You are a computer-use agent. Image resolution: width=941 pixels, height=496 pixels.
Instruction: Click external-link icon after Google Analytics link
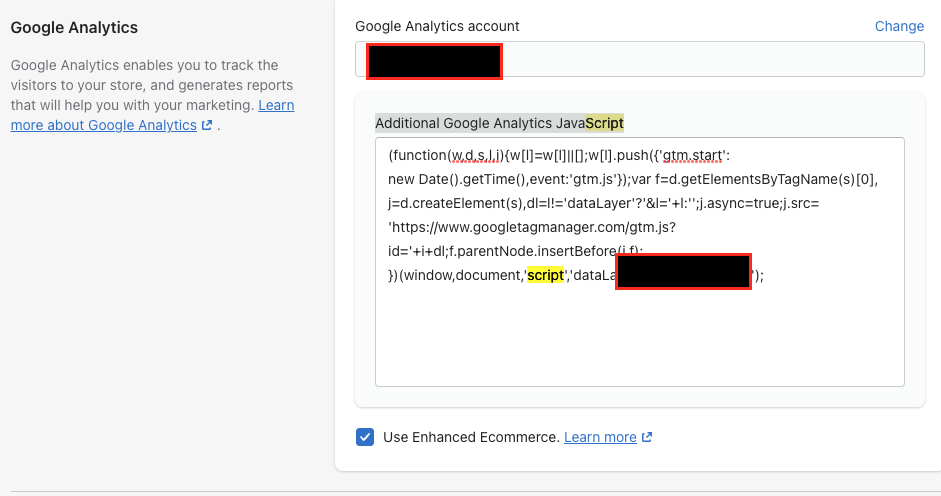[x=207, y=126]
